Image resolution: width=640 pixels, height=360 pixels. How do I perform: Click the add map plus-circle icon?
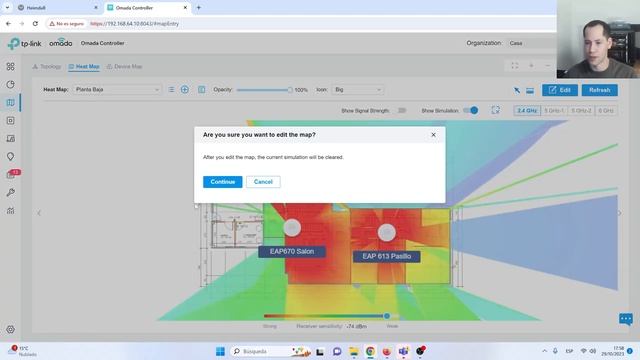click(x=184, y=89)
